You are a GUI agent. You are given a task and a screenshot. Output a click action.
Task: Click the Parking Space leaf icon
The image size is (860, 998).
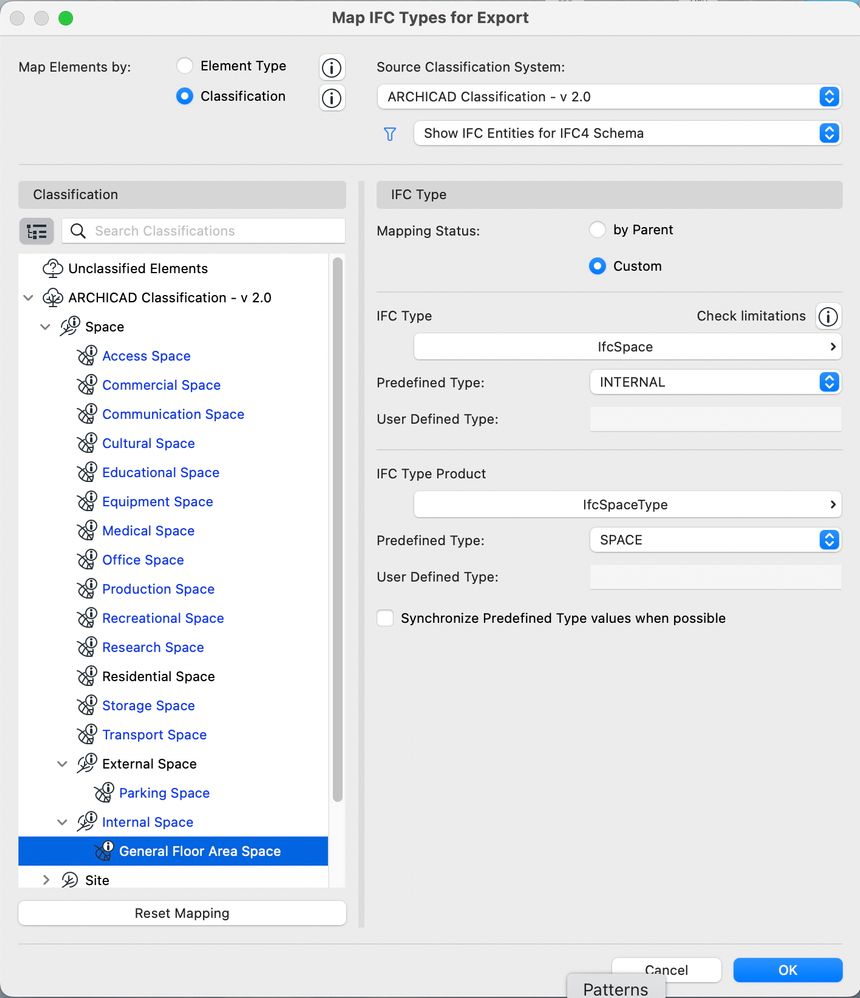tap(104, 793)
